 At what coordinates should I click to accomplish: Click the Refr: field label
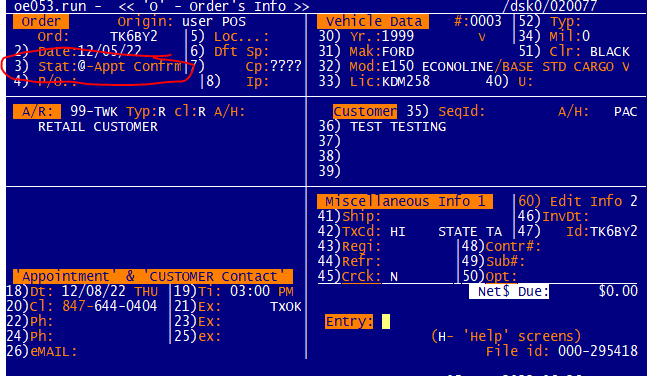click(361, 262)
